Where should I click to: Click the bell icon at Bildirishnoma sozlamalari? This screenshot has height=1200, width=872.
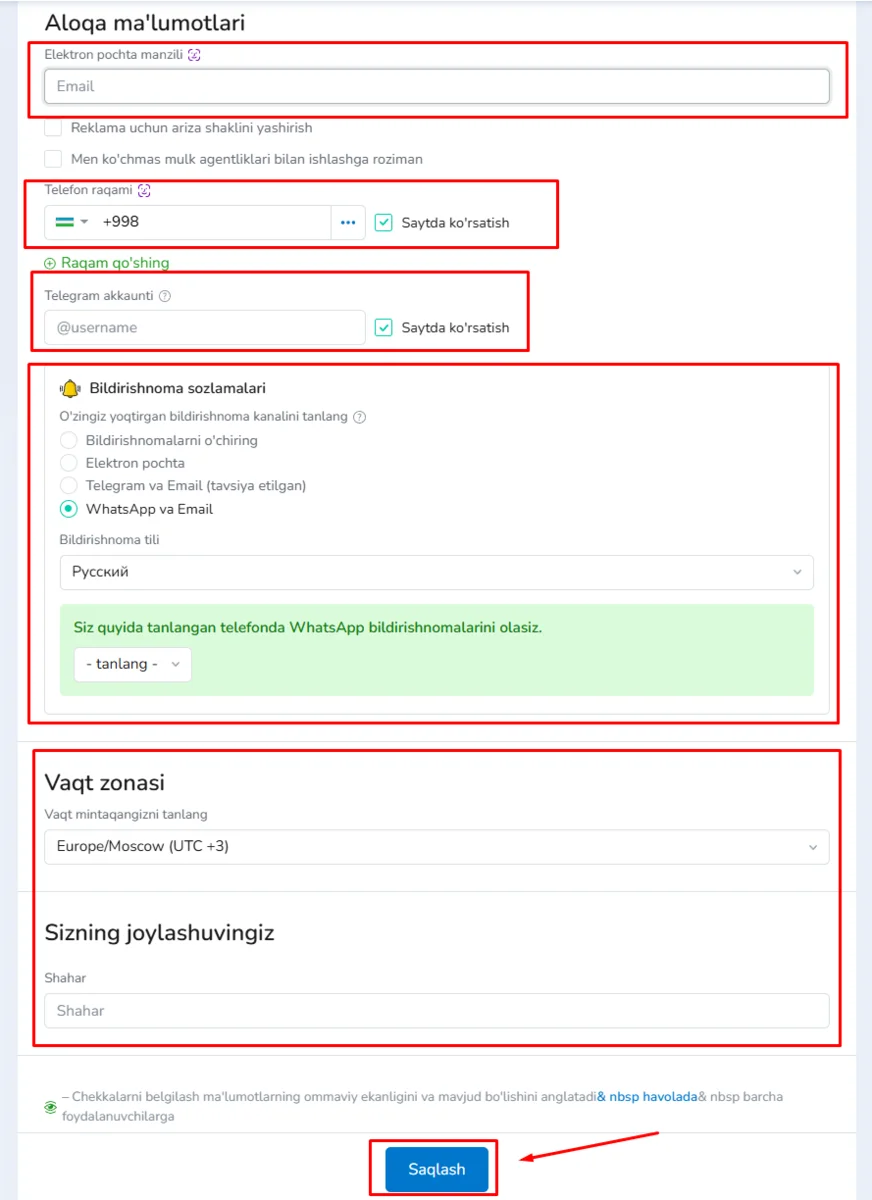70,389
